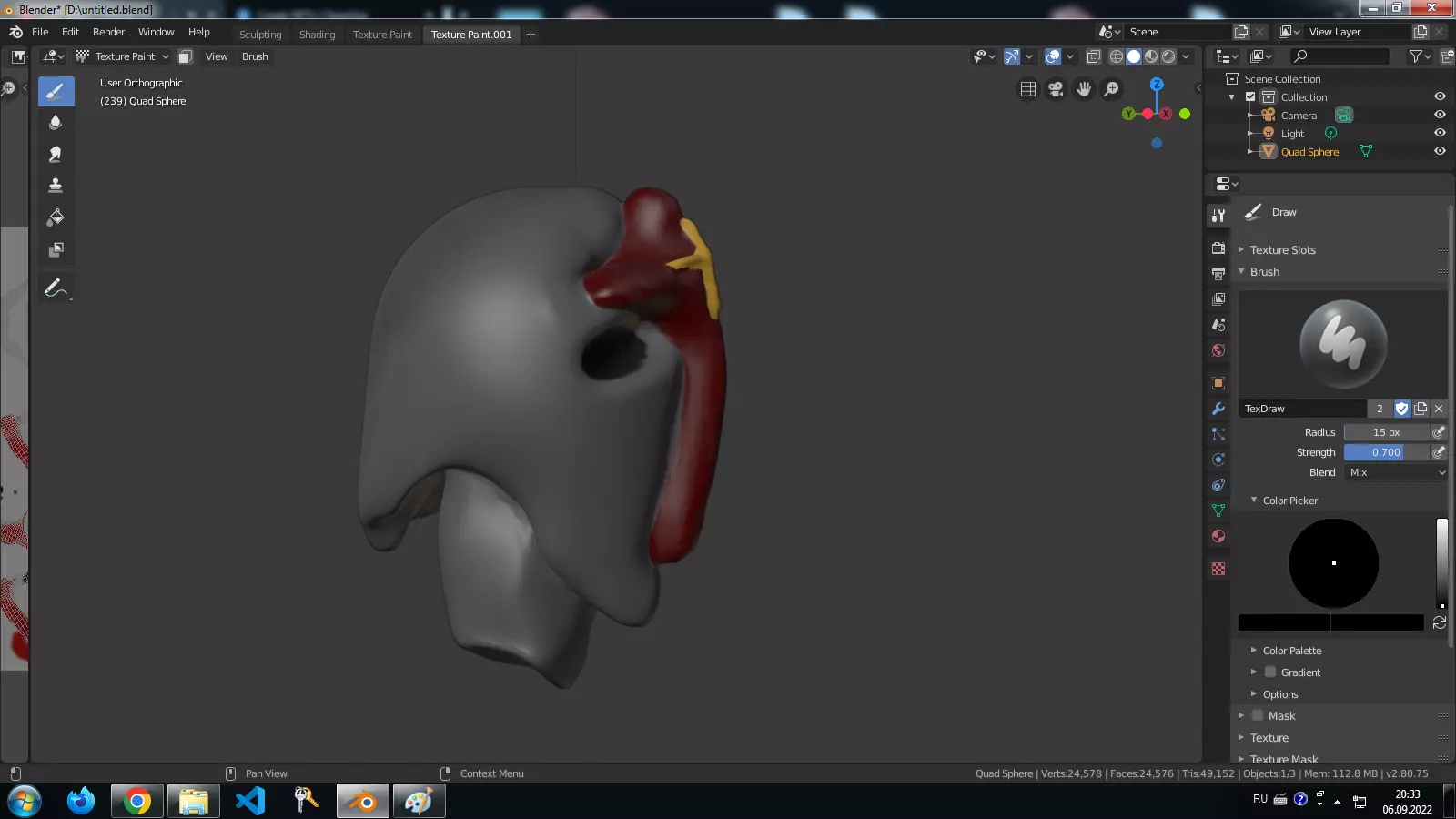The height and width of the screenshot is (819, 1456).
Task: Select the Fill bucket tool
Action: click(x=56, y=217)
